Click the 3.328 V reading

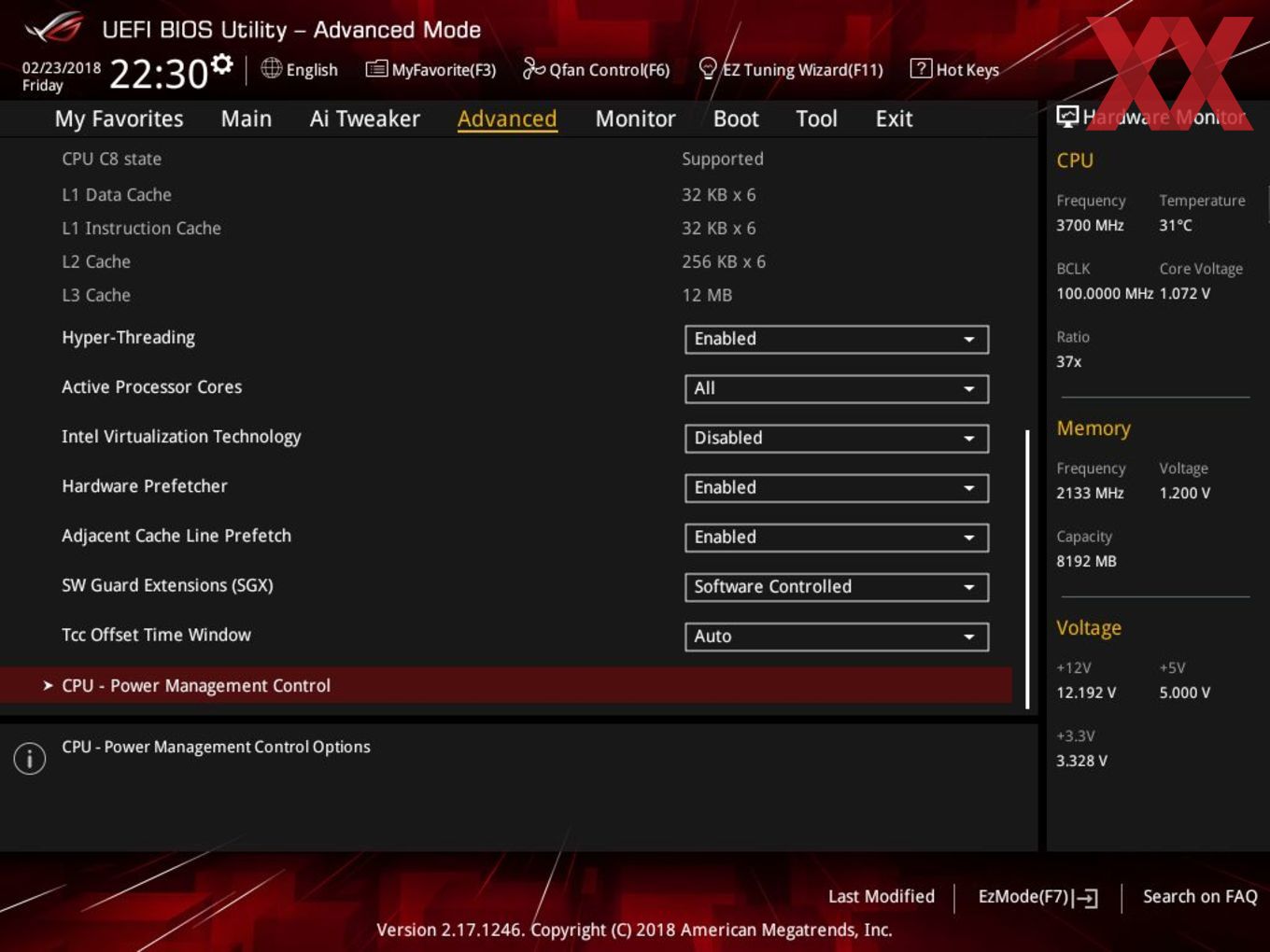point(1081,761)
